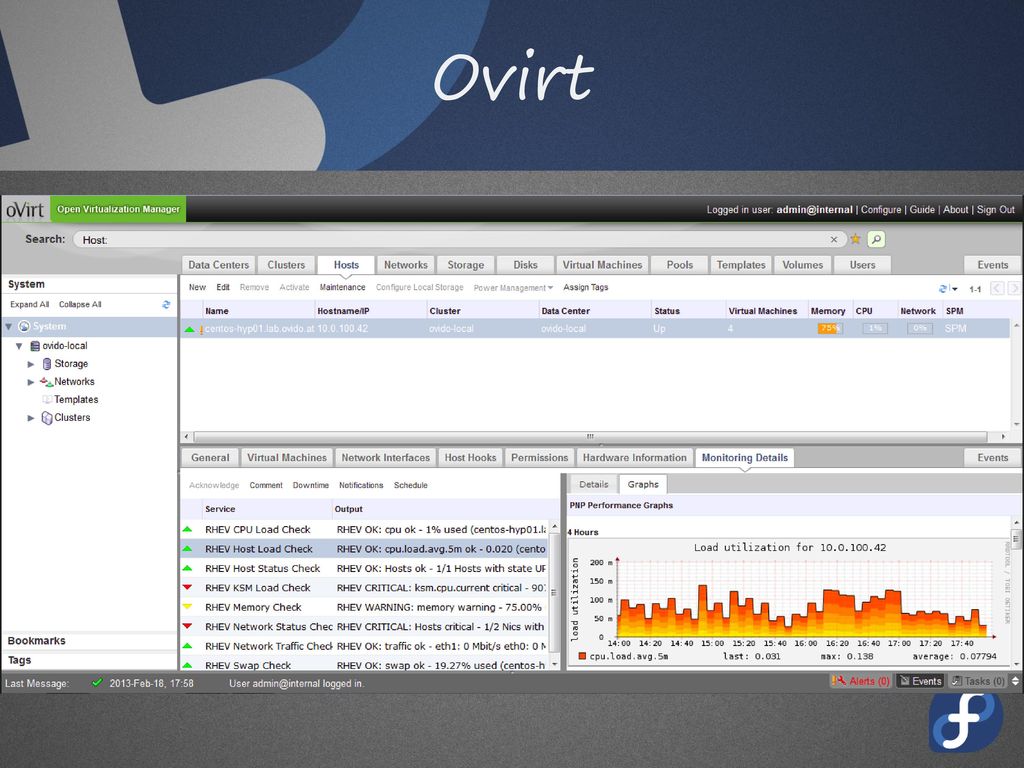Click the bookmark star icon in search bar
Image resolution: width=1024 pixels, height=768 pixels.
pyautogui.click(x=856, y=239)
